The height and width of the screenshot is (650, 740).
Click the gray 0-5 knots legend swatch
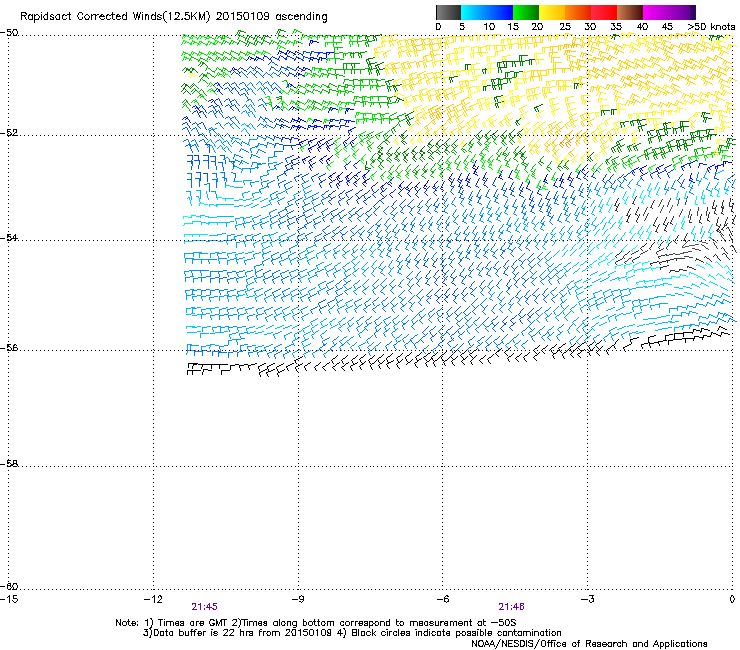[x=448, y=12]
